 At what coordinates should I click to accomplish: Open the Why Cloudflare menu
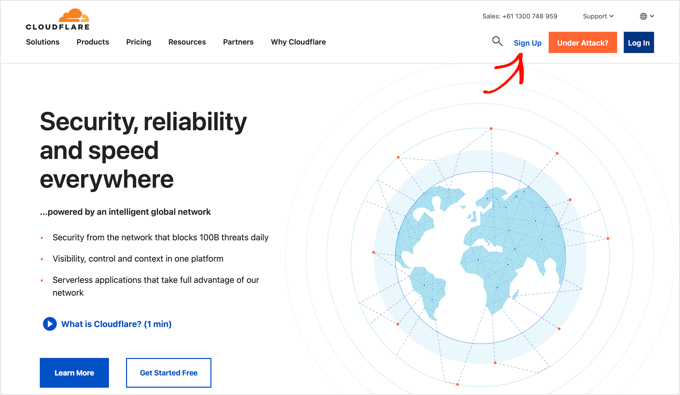298,42
